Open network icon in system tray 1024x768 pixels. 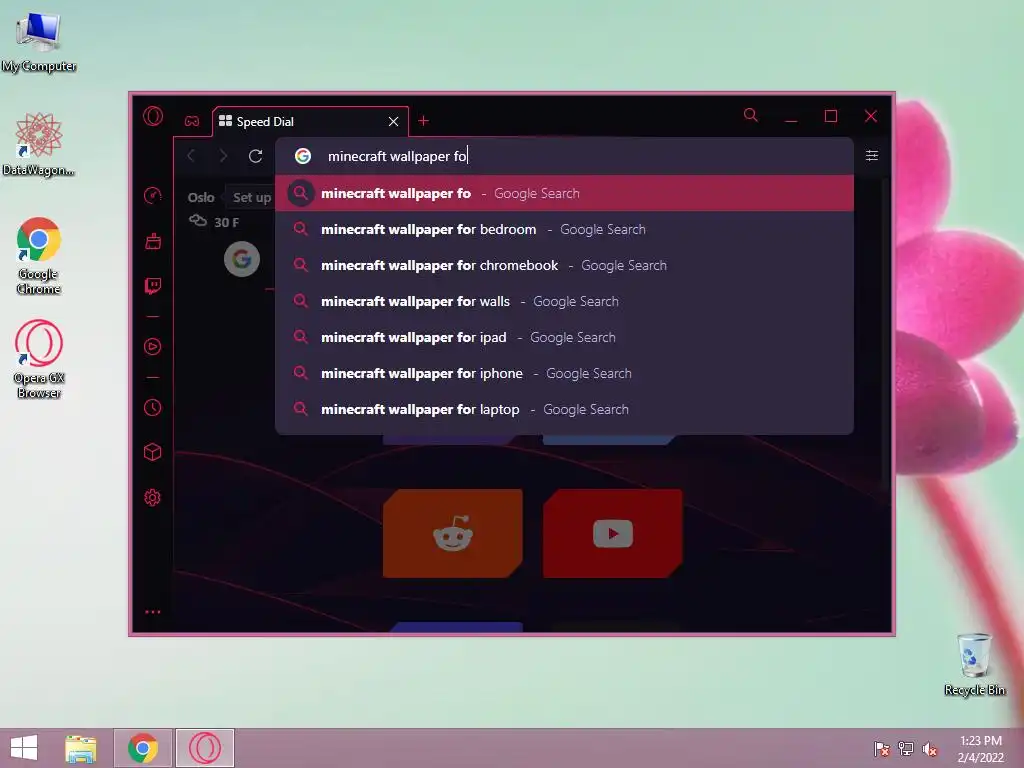click(x=906, y=749)
